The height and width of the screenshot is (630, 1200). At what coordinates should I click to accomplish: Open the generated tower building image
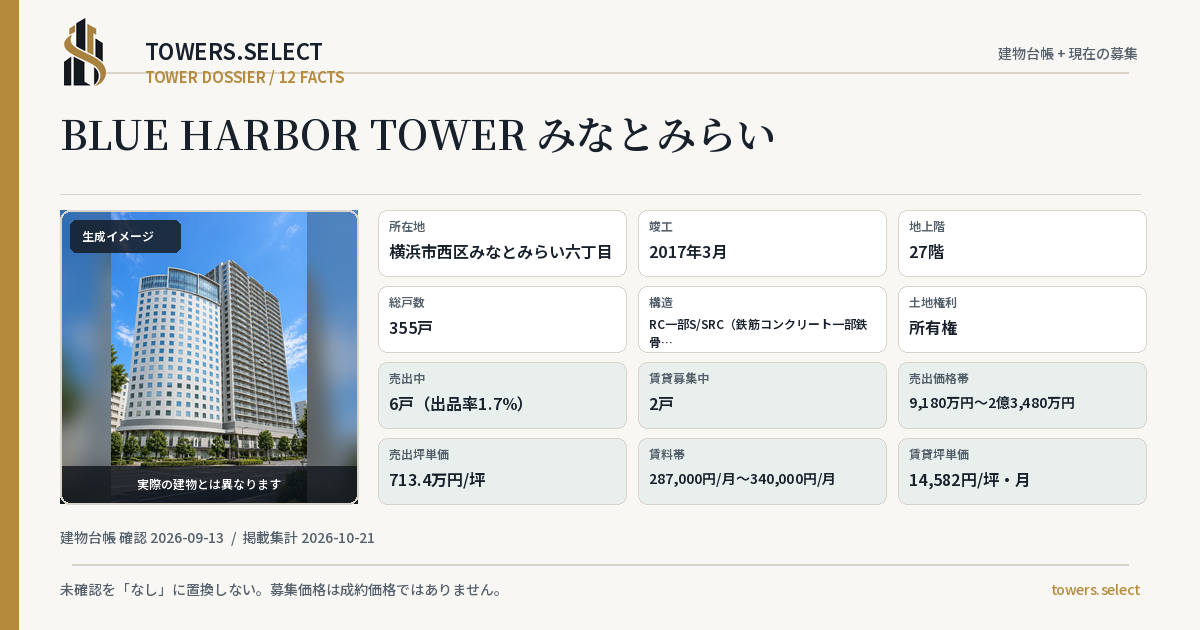pyautogui.click(x=209, y=357)
